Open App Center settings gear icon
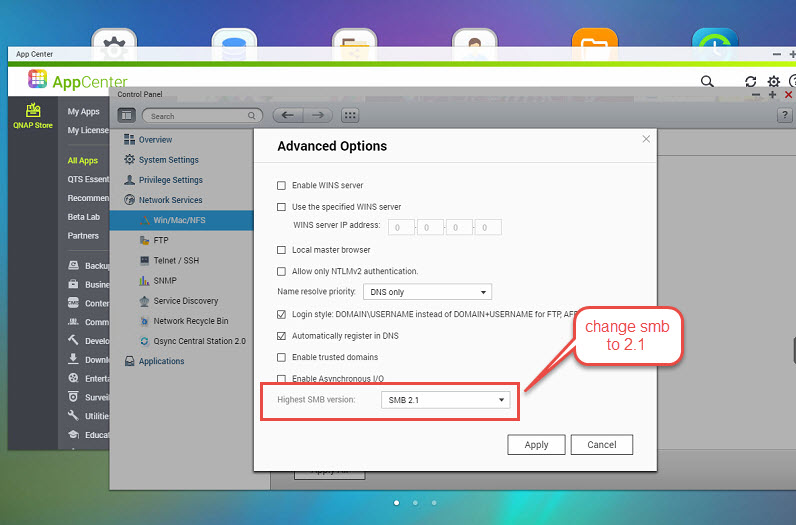The image size is (796, 525). 773,81
